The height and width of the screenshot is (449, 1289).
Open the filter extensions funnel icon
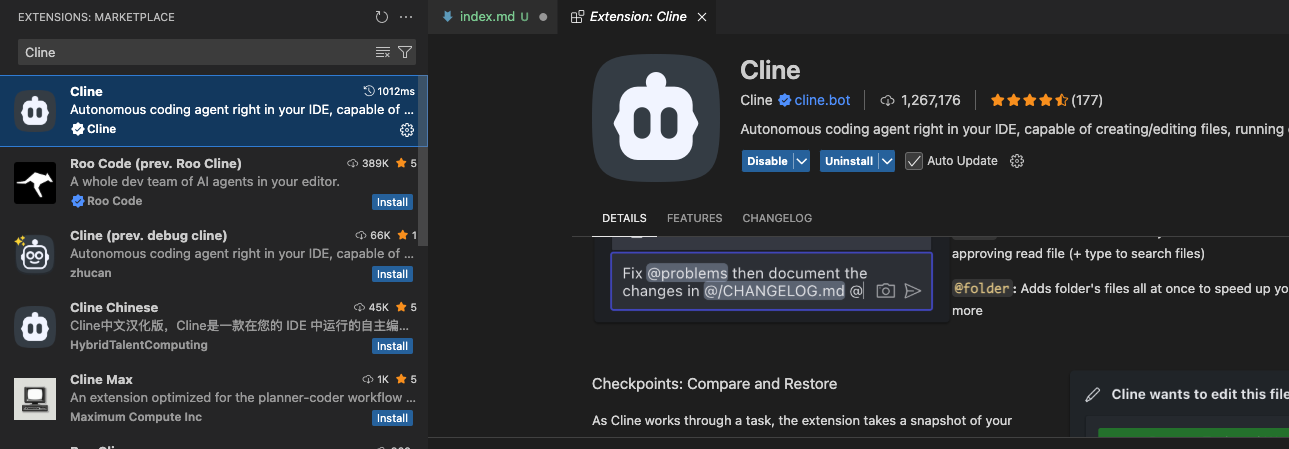coord(405,52)
